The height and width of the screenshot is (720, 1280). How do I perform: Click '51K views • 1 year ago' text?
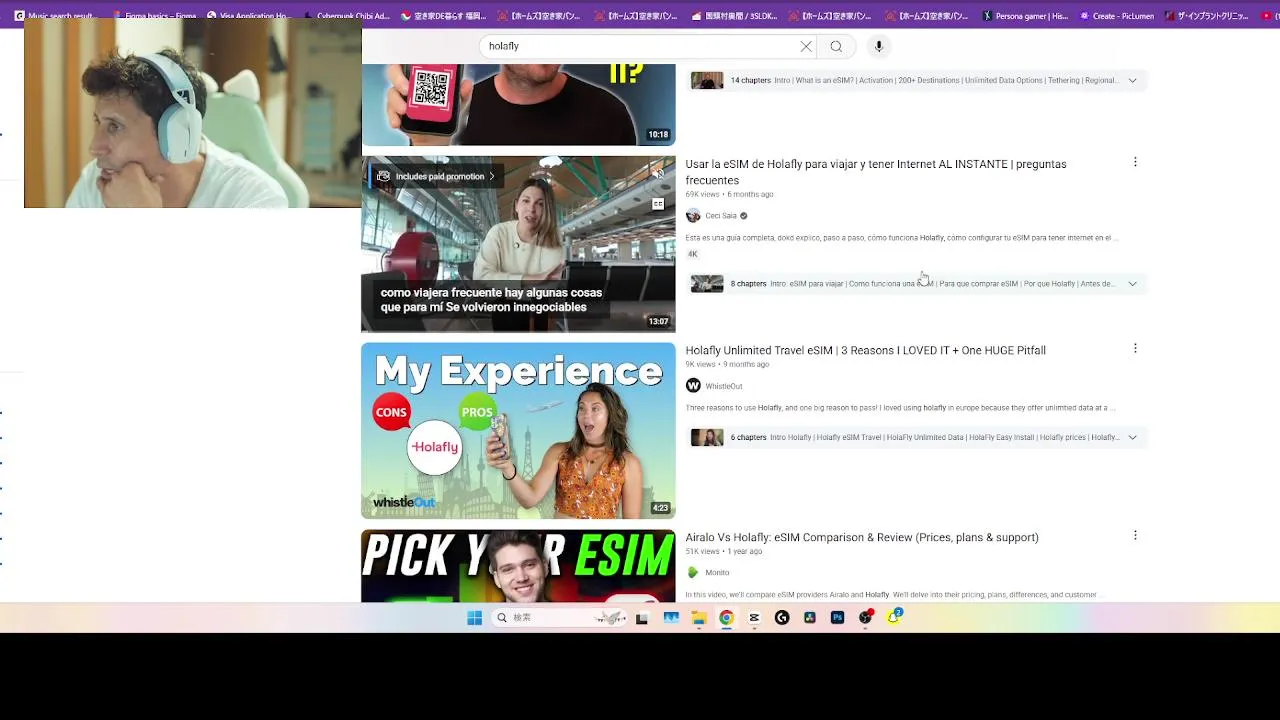[724, 551]
